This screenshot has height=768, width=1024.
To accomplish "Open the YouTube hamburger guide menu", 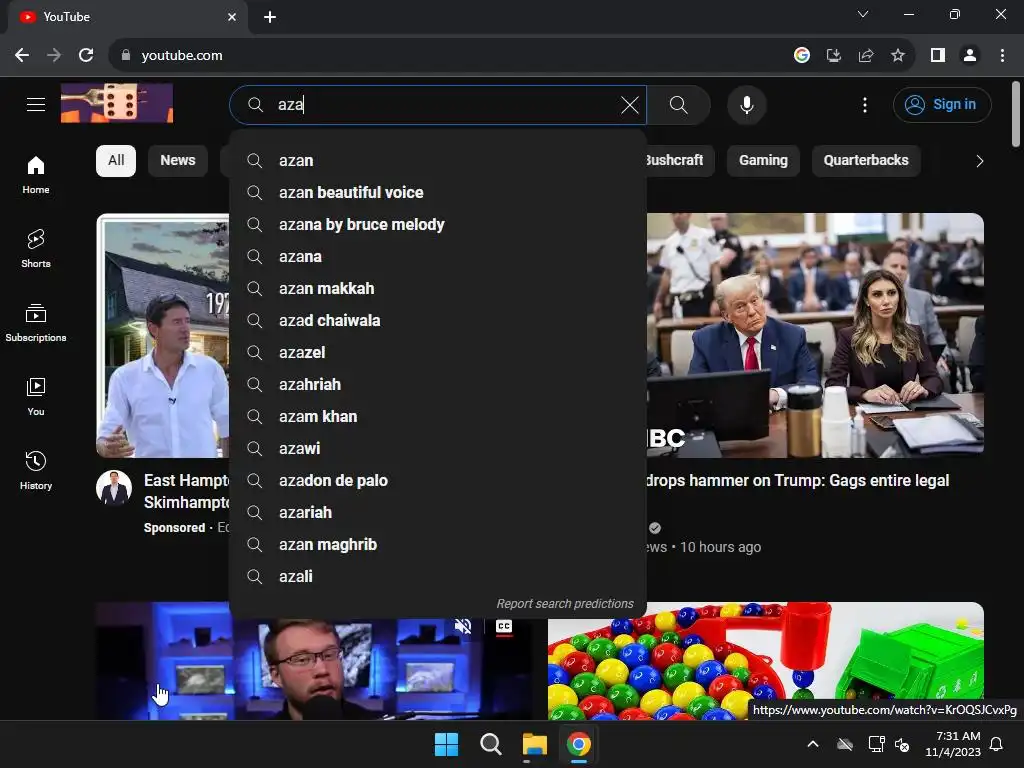I will click(x=36, y=104).
